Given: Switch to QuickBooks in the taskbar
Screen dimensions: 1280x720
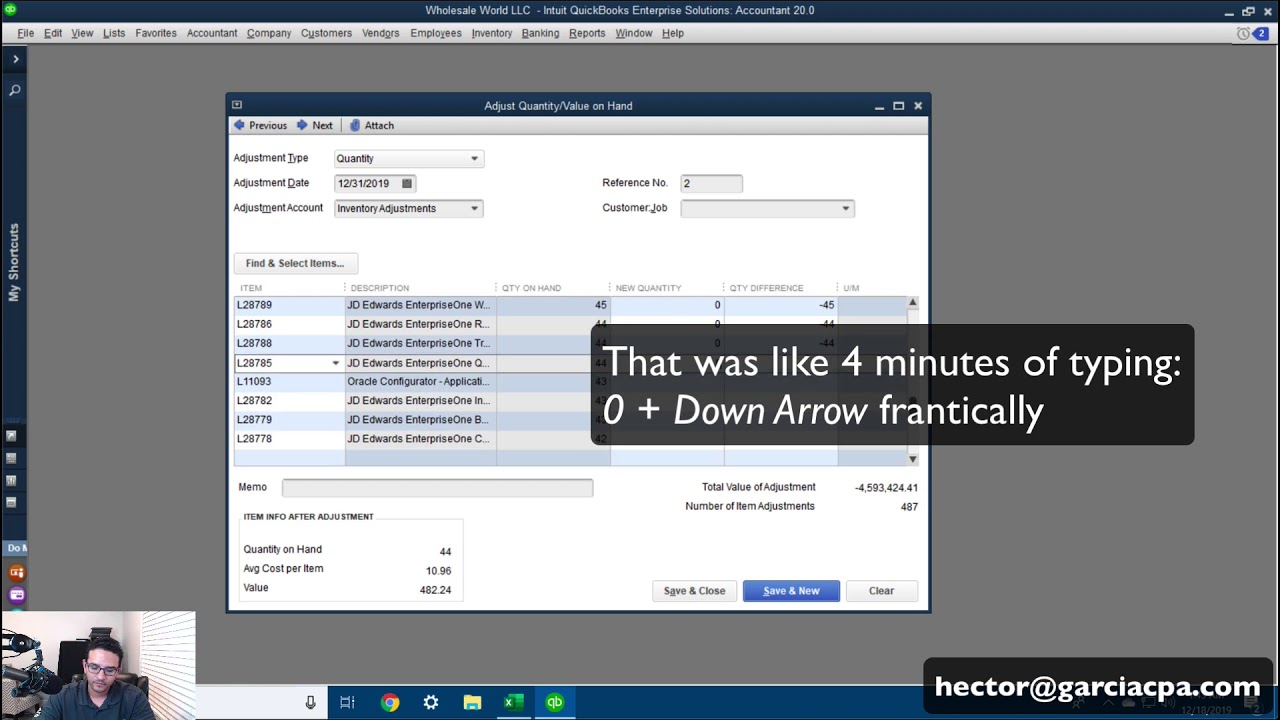Looking at the screenshot, I should [554, 702].
